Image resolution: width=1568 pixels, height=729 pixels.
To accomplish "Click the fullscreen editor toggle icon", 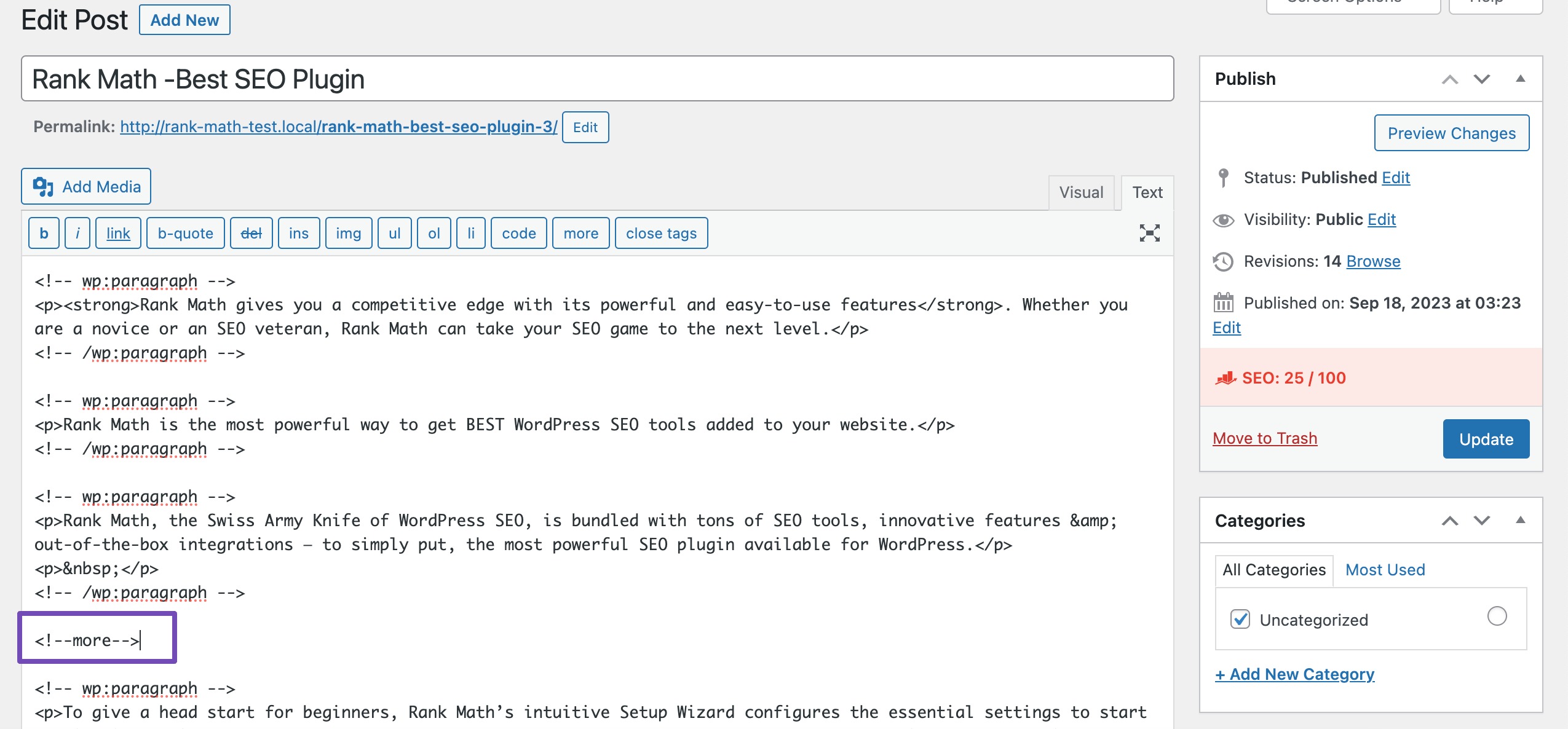I will click(x=1151, y=232).
